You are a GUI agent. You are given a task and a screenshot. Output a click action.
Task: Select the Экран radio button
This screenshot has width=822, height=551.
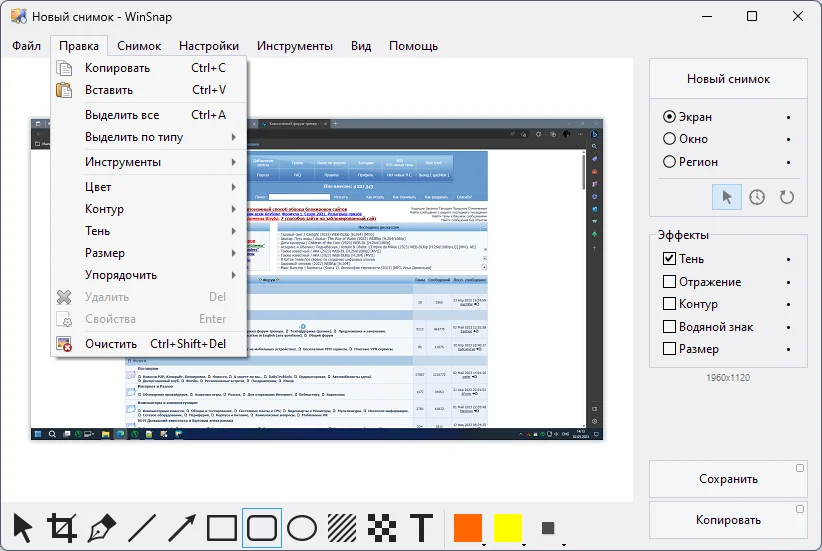pos(669,116)
